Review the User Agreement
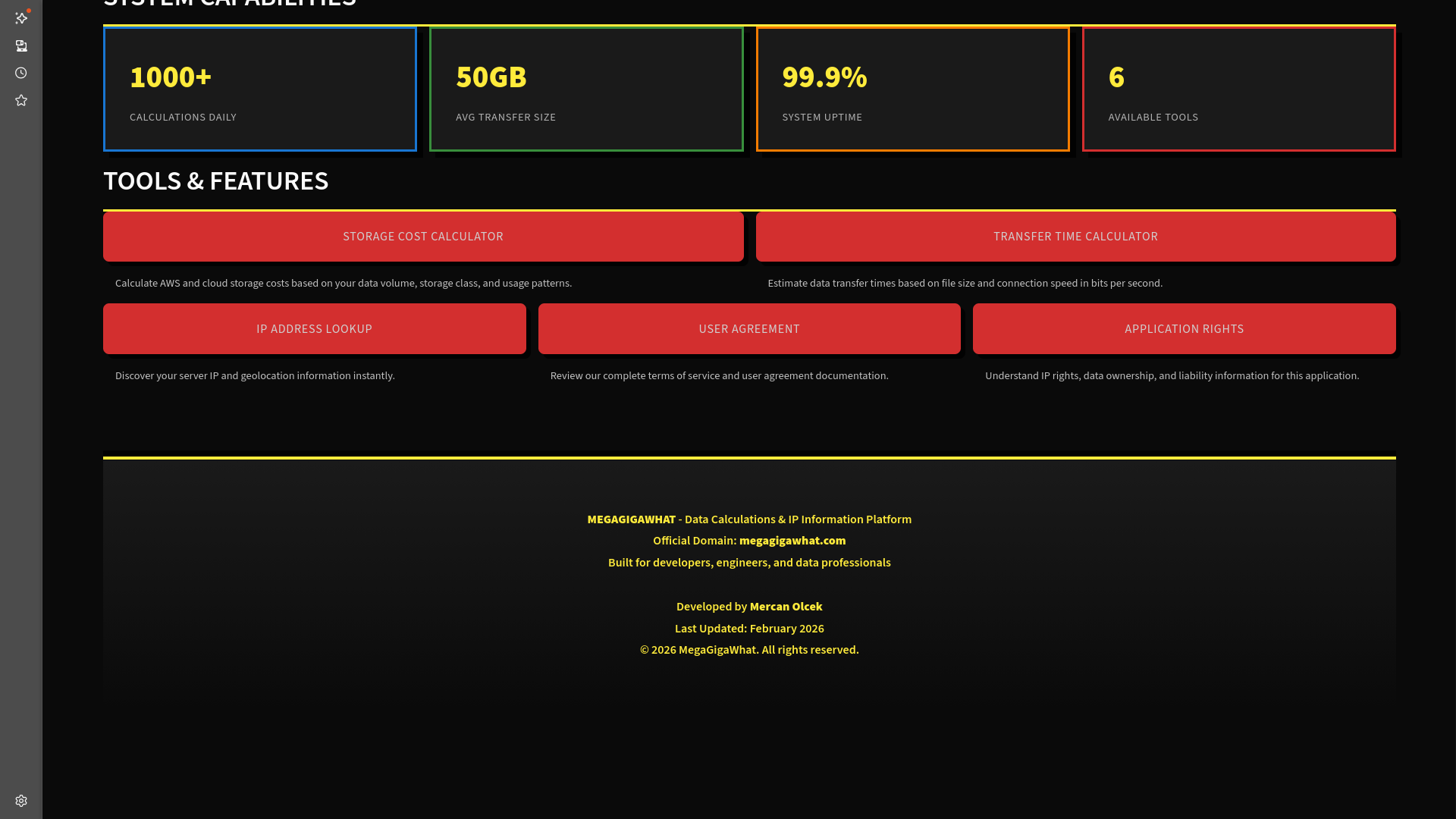Viewport: 1456px width, 819px height. (749, 328)
